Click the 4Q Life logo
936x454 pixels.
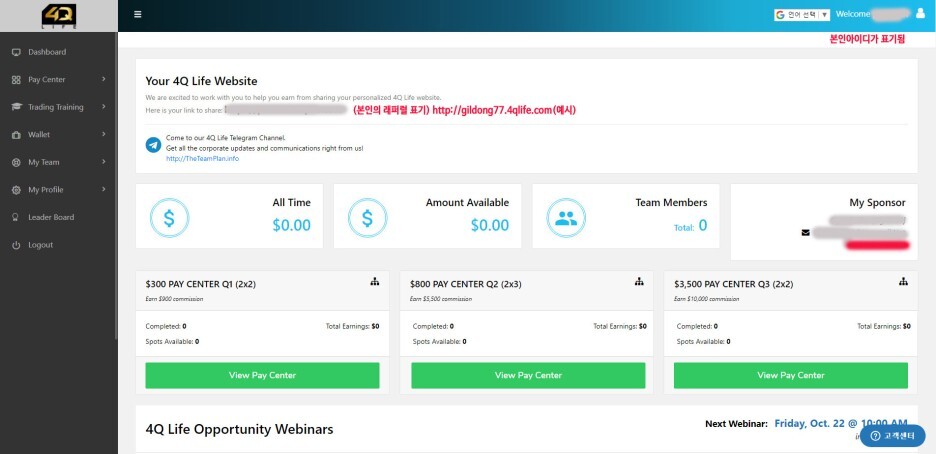[x=58, y=16]
